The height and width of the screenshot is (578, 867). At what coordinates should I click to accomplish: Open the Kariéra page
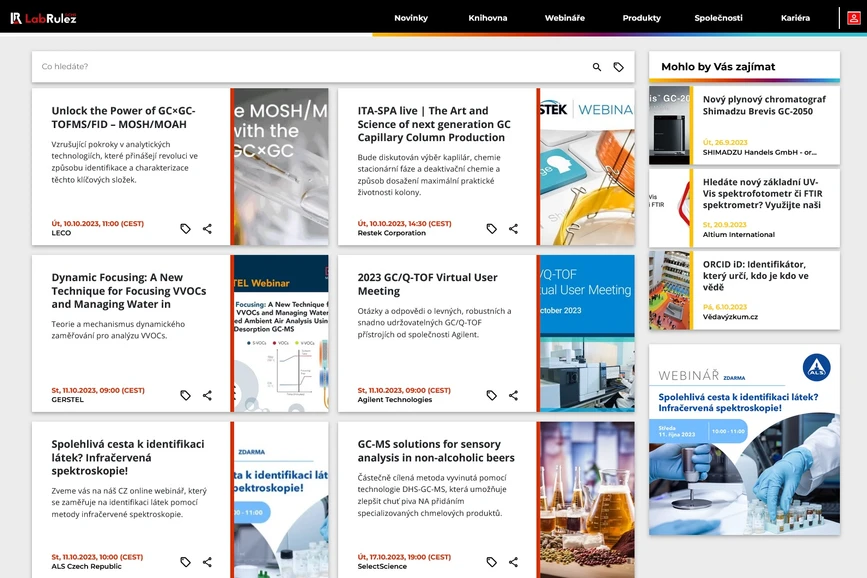tap(795, 18)
